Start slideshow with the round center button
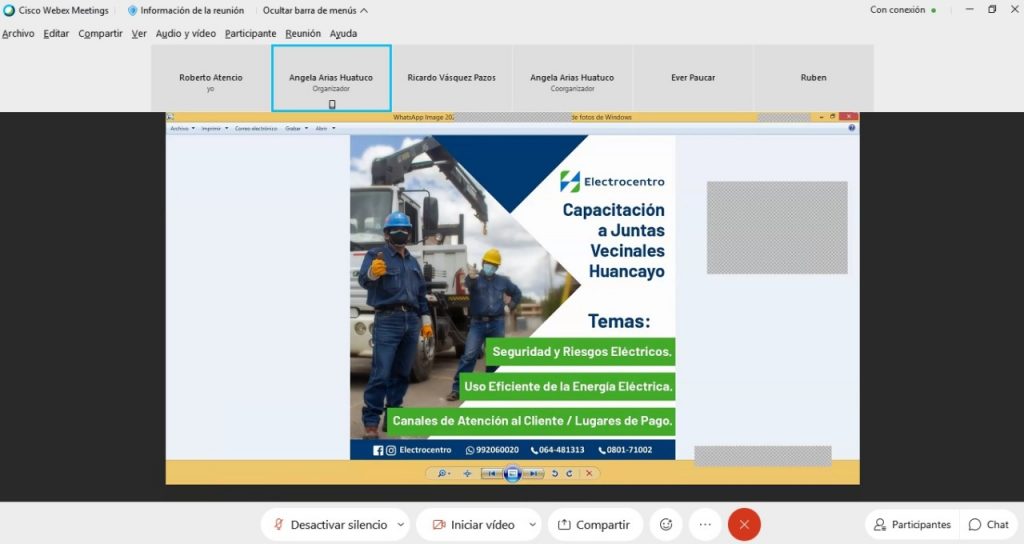This screenshot has height=544, width=1024. click(x=513, y=473)
